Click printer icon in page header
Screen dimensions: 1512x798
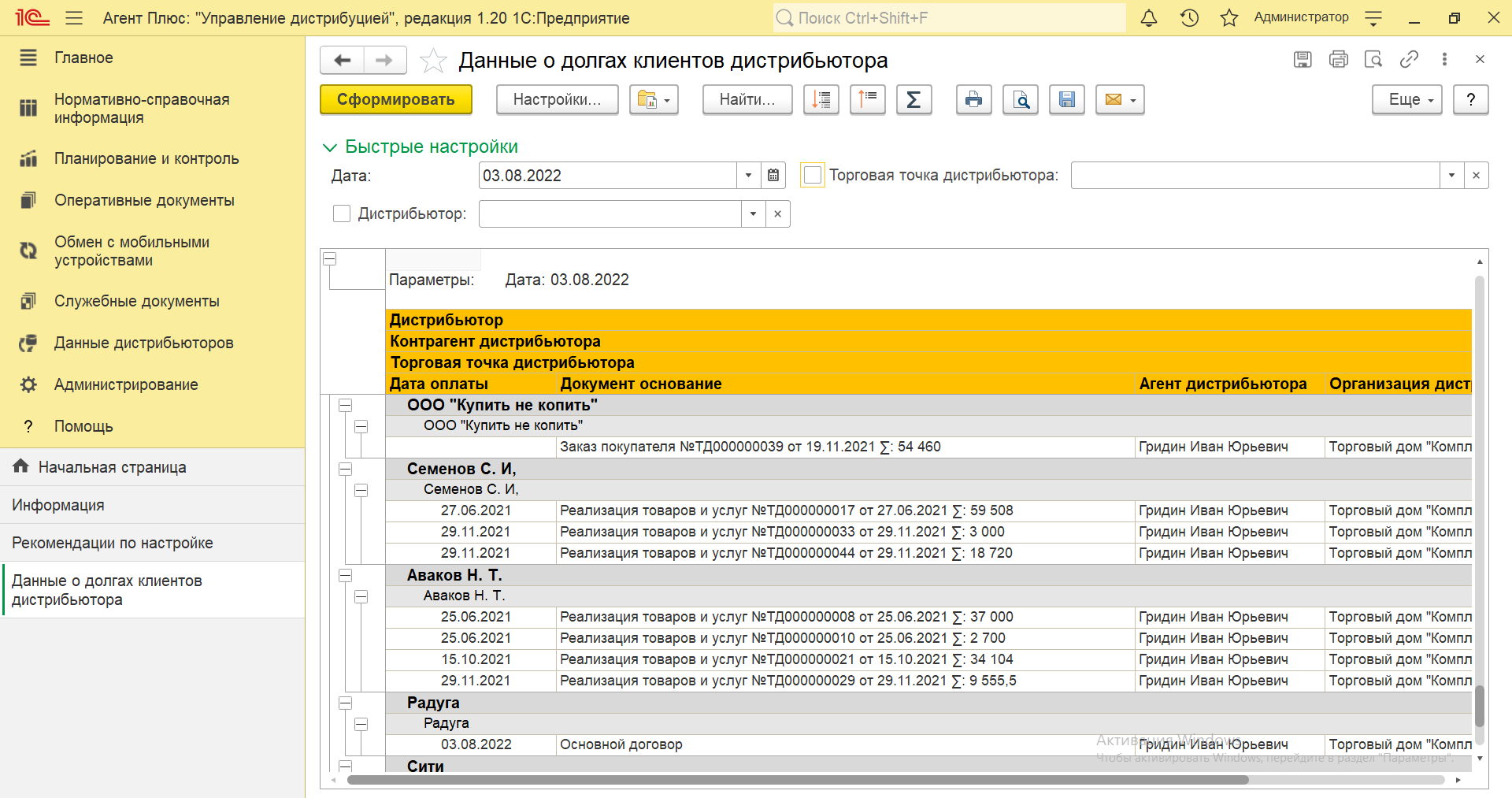[x=1338, y=59]
